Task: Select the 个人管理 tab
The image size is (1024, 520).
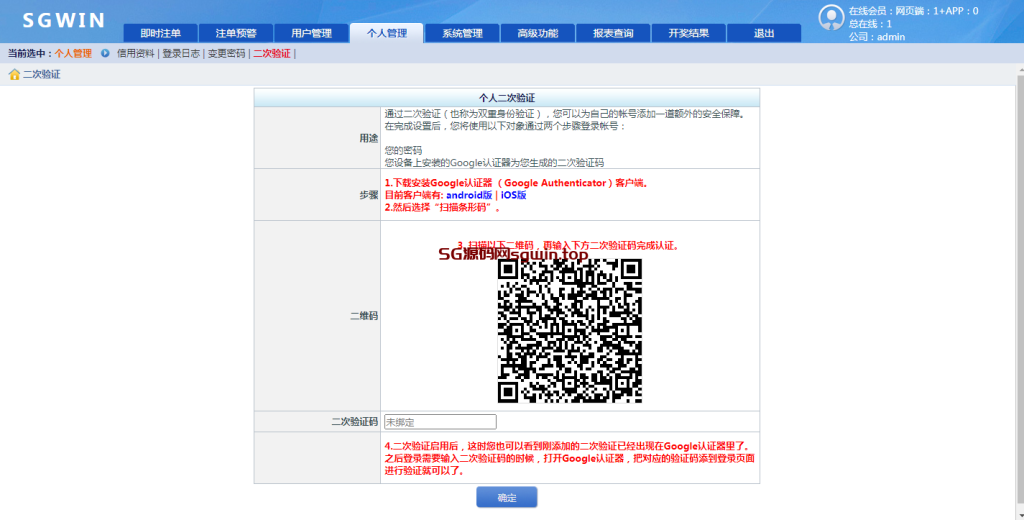Action: [387, 33]
